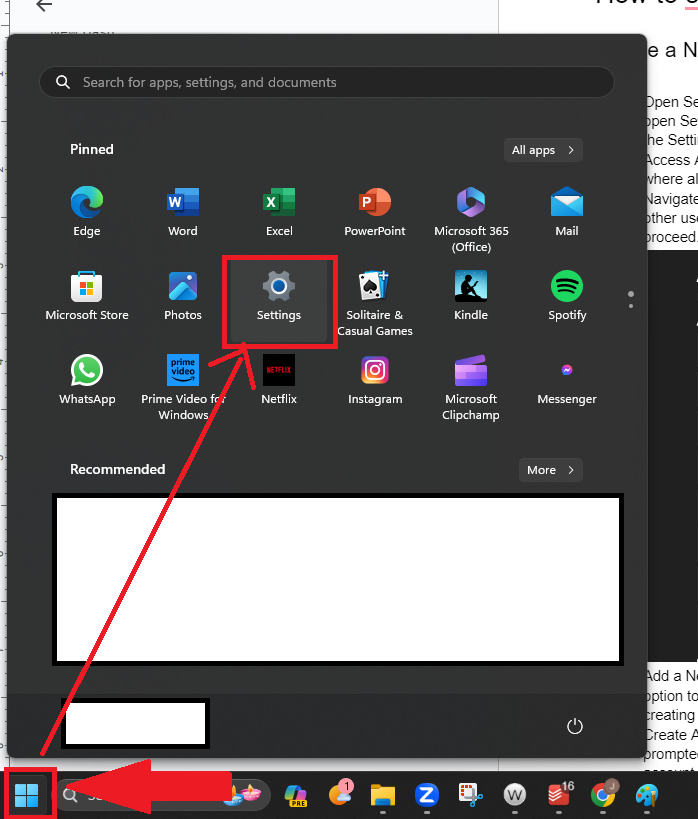
Task: Open Spotify from pinned apps
Action: 567,296
